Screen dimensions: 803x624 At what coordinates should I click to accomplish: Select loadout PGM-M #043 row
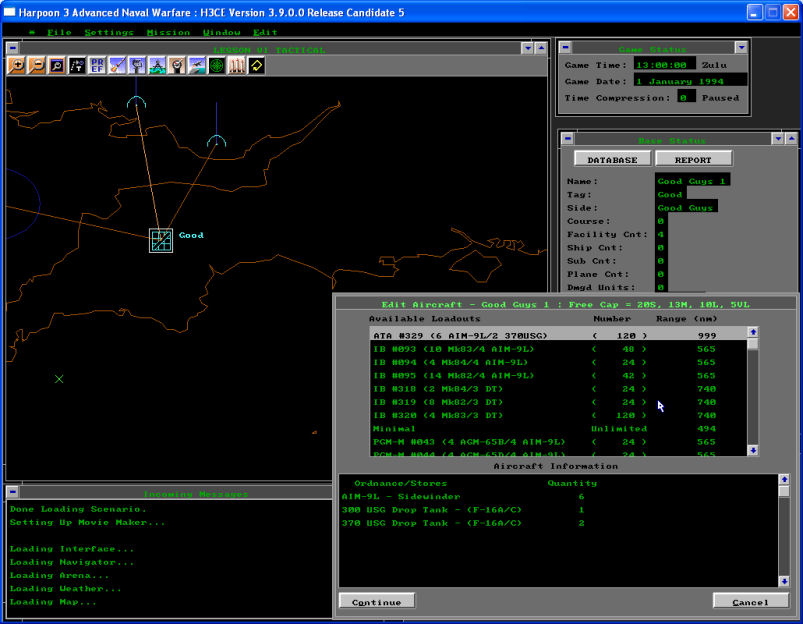pos(558,442)
